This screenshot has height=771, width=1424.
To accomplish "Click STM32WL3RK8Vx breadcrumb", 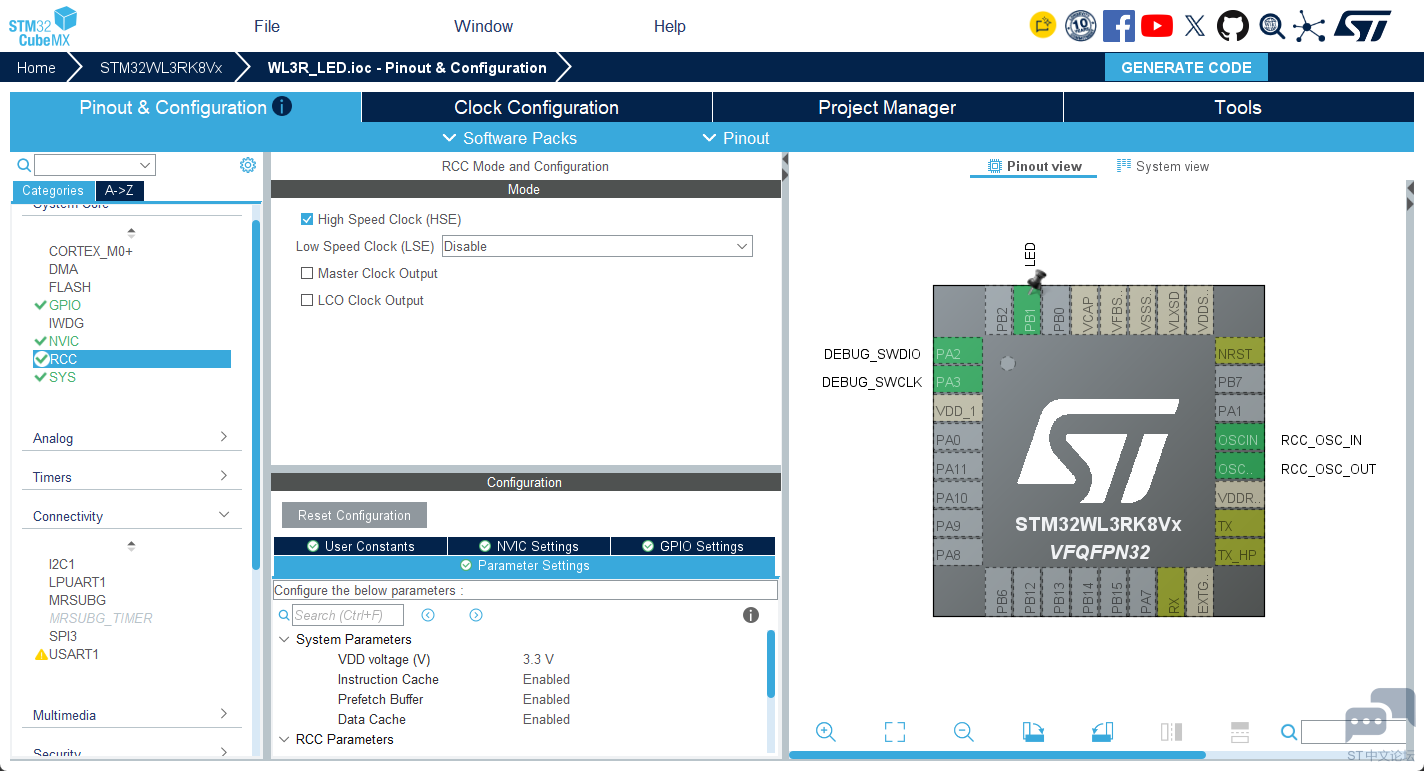I will click(161, 67).
